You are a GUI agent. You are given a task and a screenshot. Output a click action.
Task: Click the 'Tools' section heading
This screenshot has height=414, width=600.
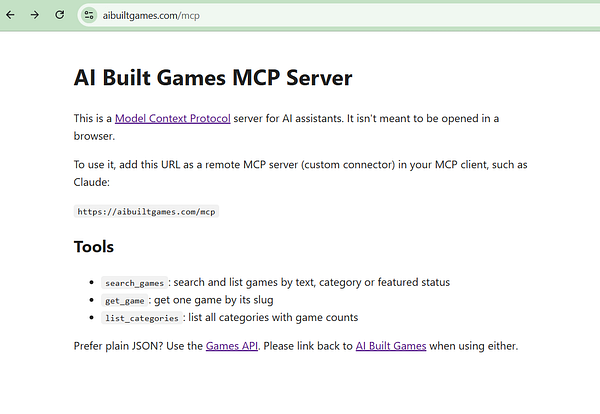click(94, 247)
